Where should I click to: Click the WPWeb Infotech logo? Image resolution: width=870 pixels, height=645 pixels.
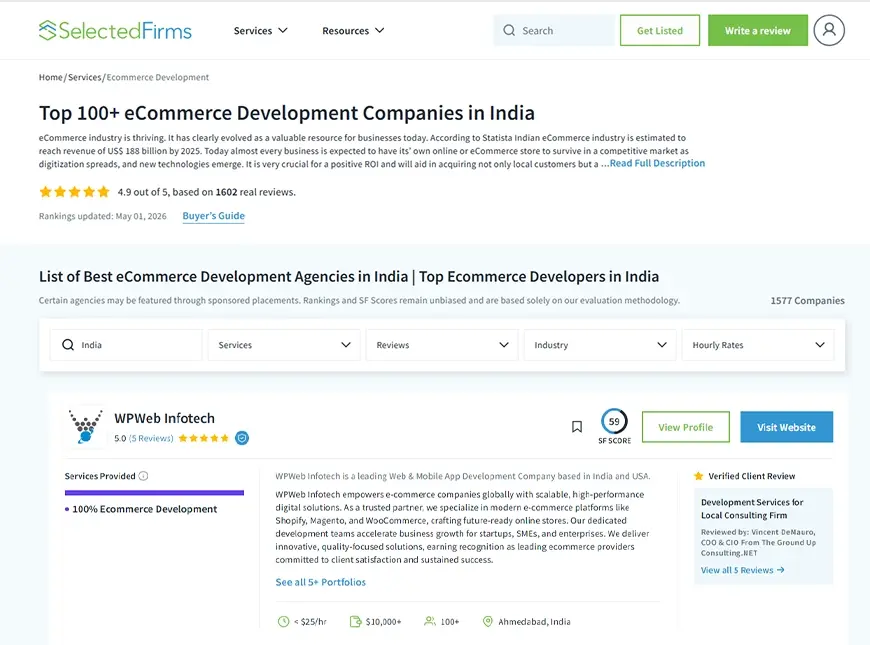85,426
